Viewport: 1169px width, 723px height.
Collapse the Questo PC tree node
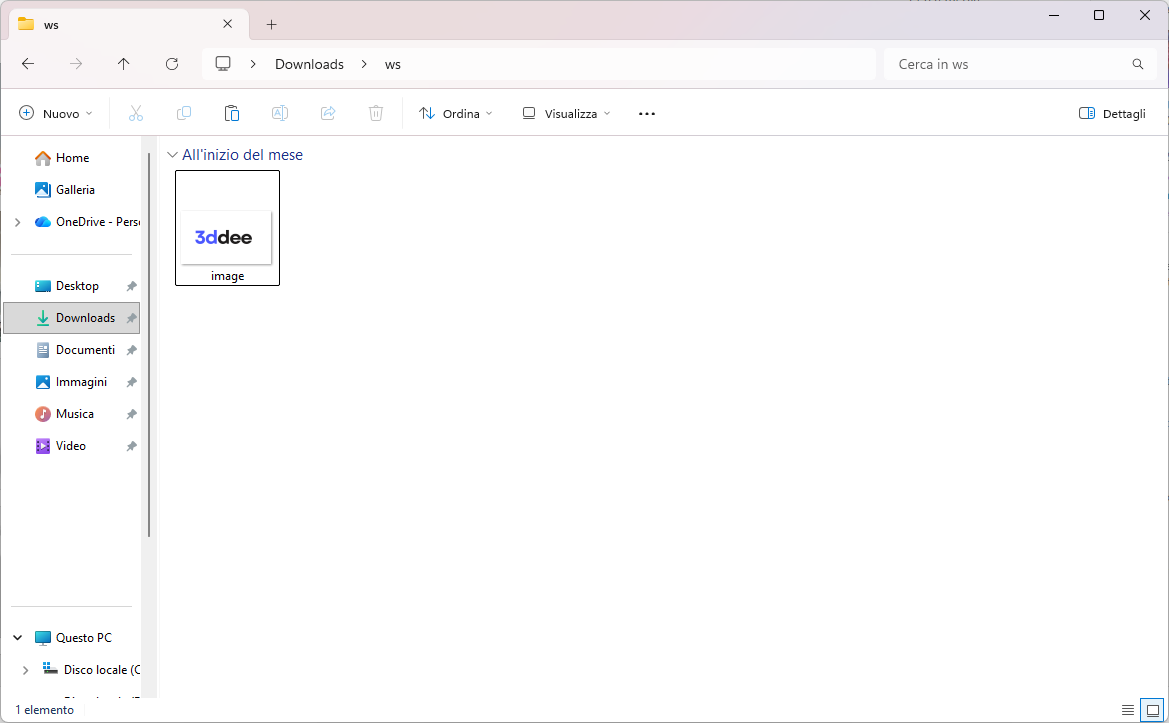pos(17,638)
